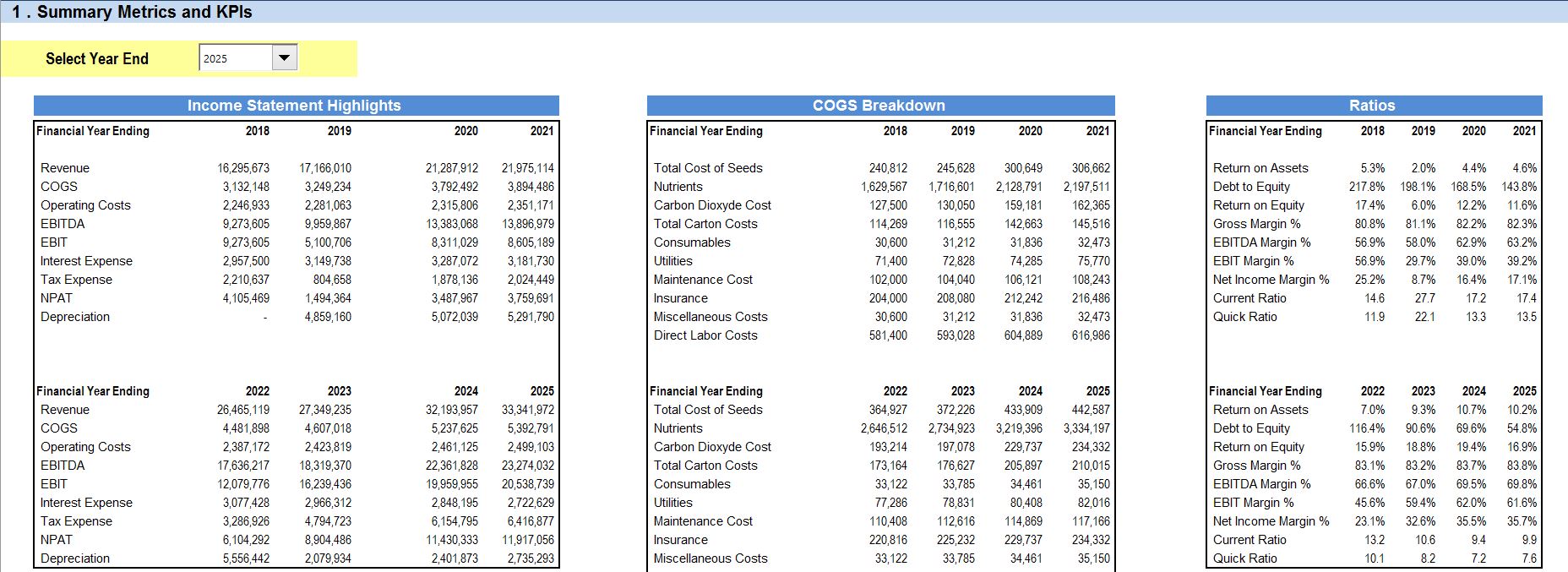1568x572 pixels.
Task: Click the Direct Labor Costs row label
Action: click(x=705, y=335)
